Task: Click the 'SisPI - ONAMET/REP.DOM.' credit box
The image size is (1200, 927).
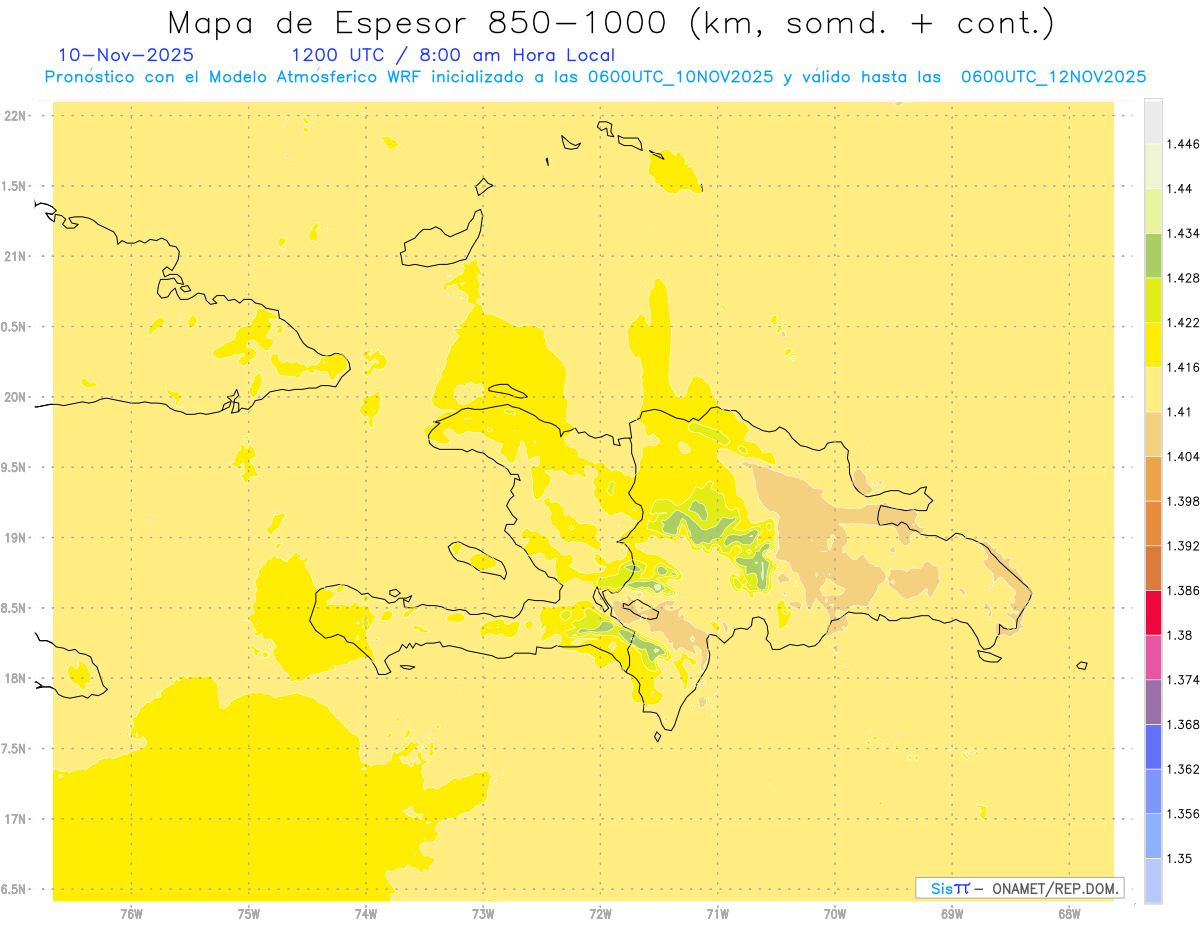Action: 1020,888
